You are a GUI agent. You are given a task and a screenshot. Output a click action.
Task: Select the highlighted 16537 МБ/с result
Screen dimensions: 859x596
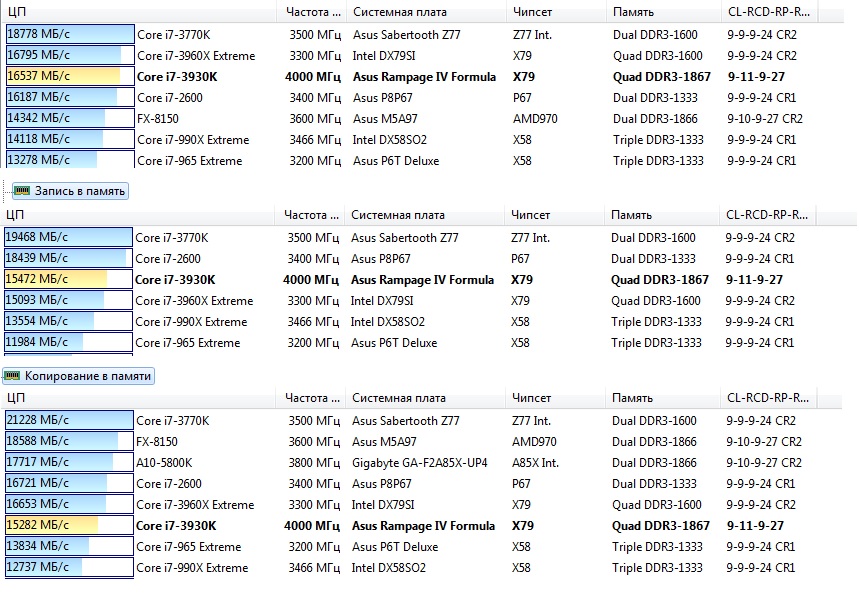click(70, 76)
